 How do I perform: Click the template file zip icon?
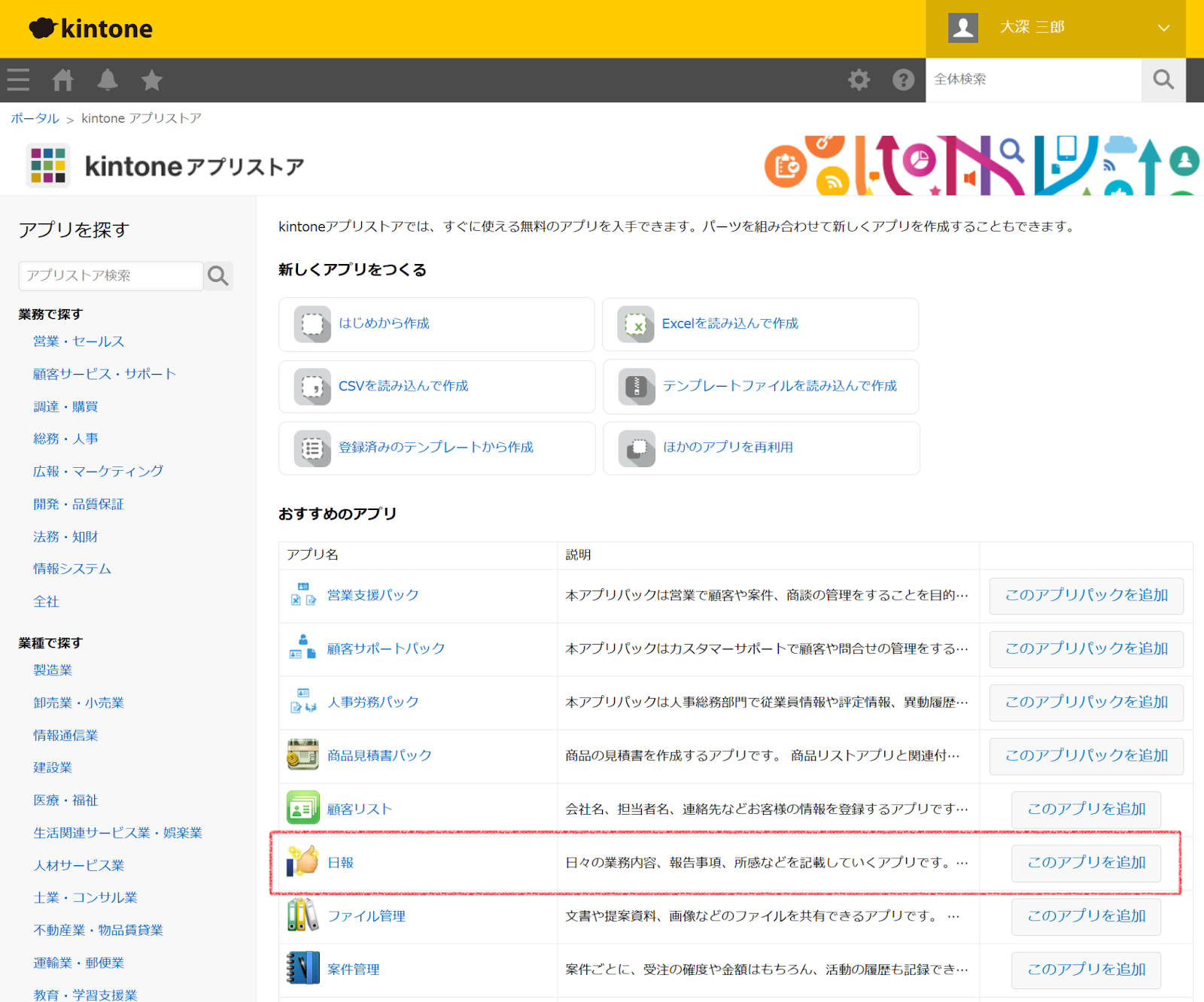pyautogui.click(x=637, y=387)
